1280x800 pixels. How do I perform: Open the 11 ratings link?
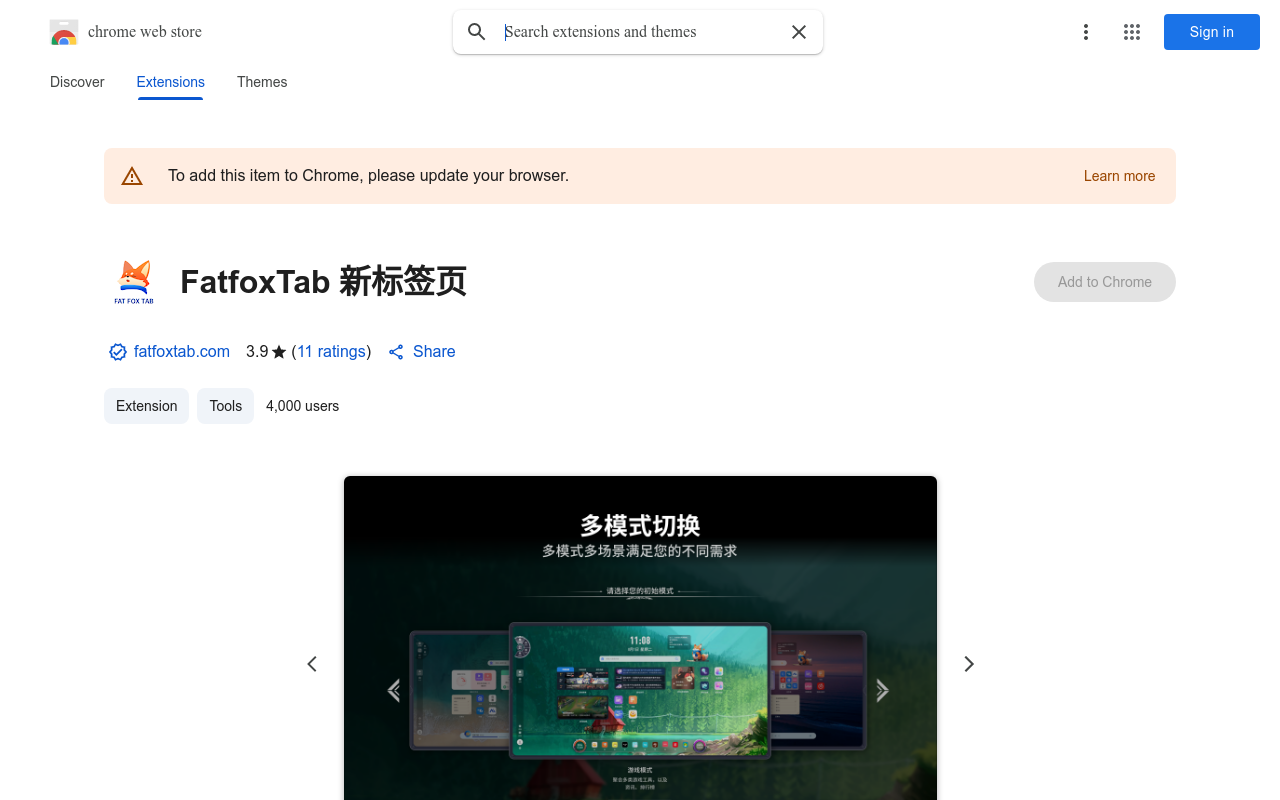[x=331, y=352]
